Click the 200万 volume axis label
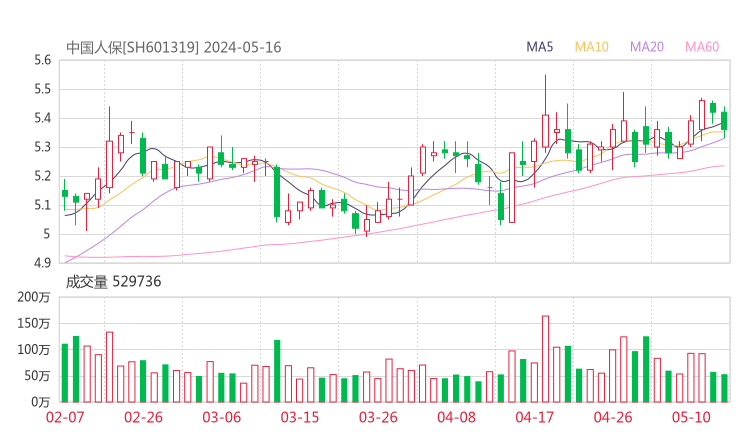740x440 pixels. pyautogui.click(x=34, y=297)
